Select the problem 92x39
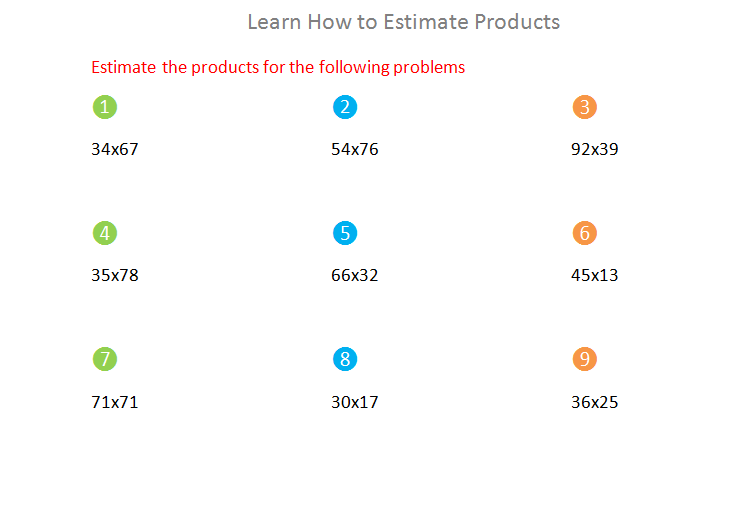The image size is (729, 526). [x=595, y=149]
